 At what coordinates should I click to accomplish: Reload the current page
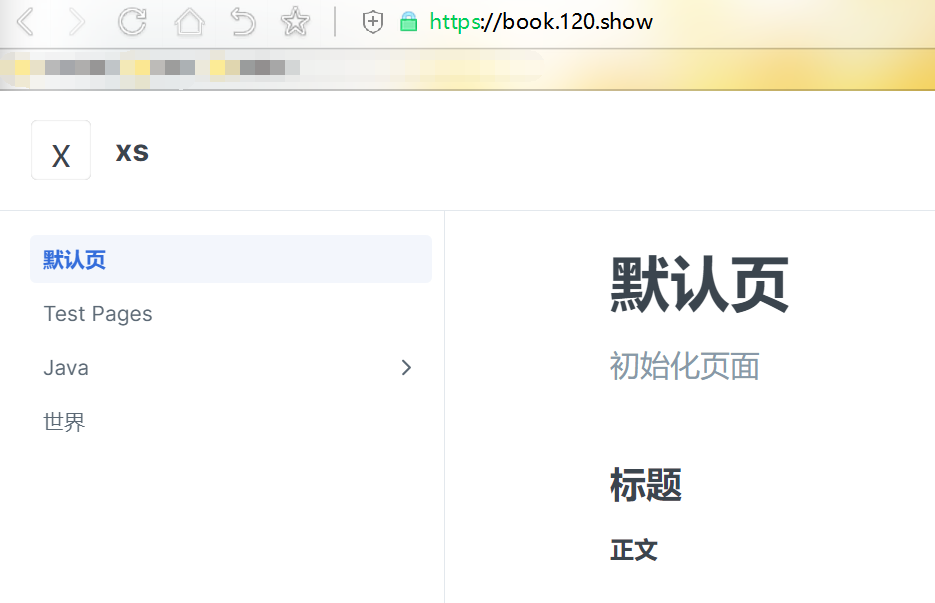[x=132, y=21]
